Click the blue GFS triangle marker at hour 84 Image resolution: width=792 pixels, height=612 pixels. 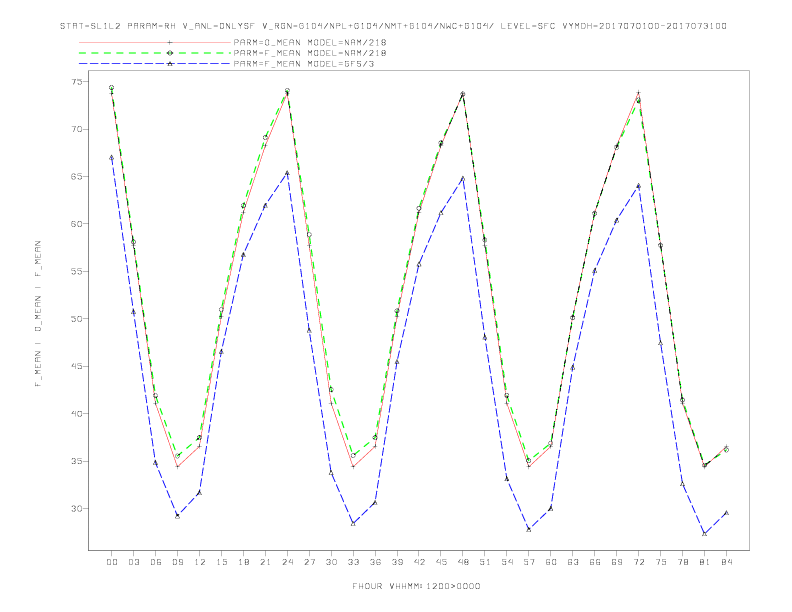tap(726, 513)
